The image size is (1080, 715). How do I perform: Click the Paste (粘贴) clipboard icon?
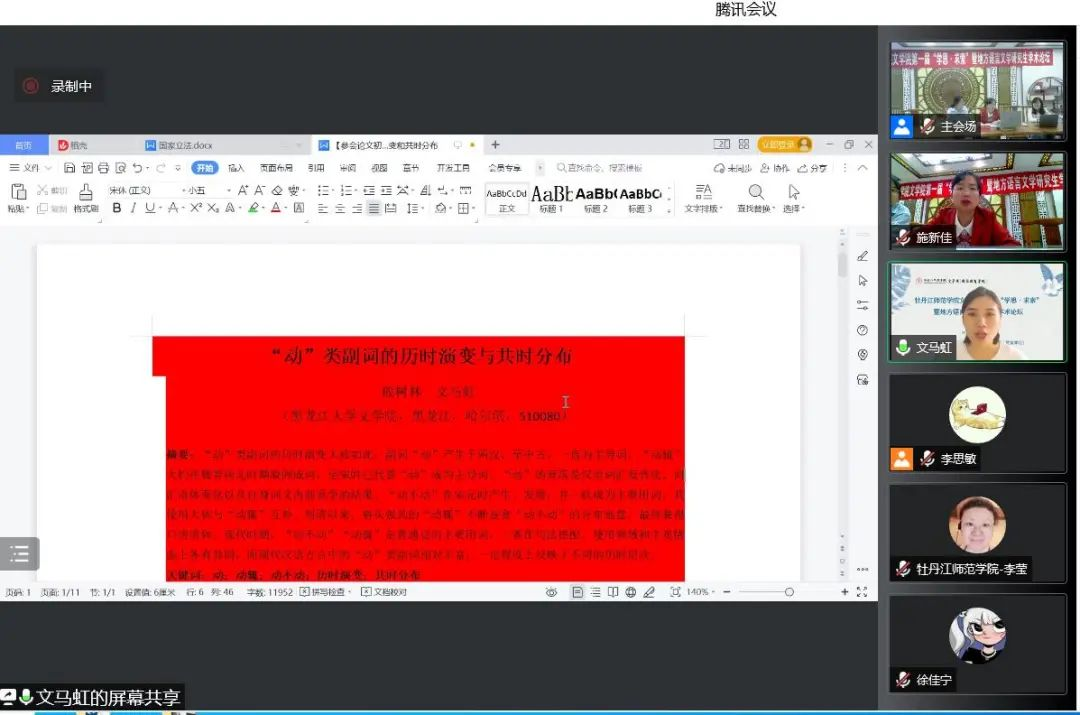[18, 192]
